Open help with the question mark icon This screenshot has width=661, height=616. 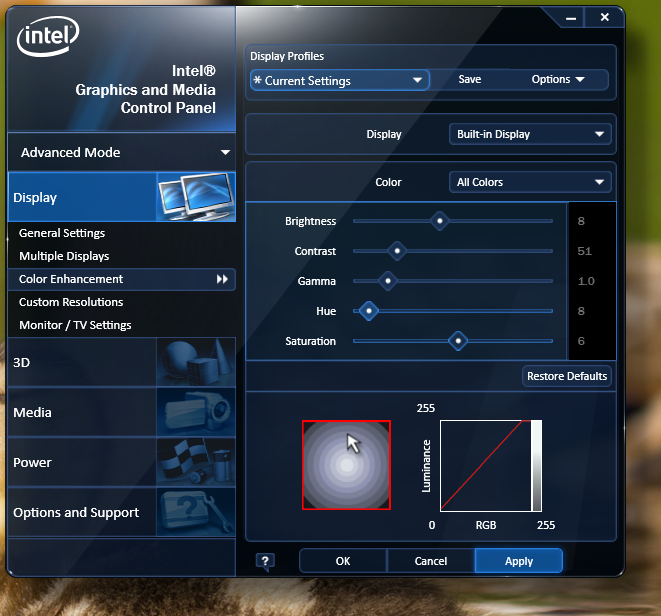(x=265, y=562)
